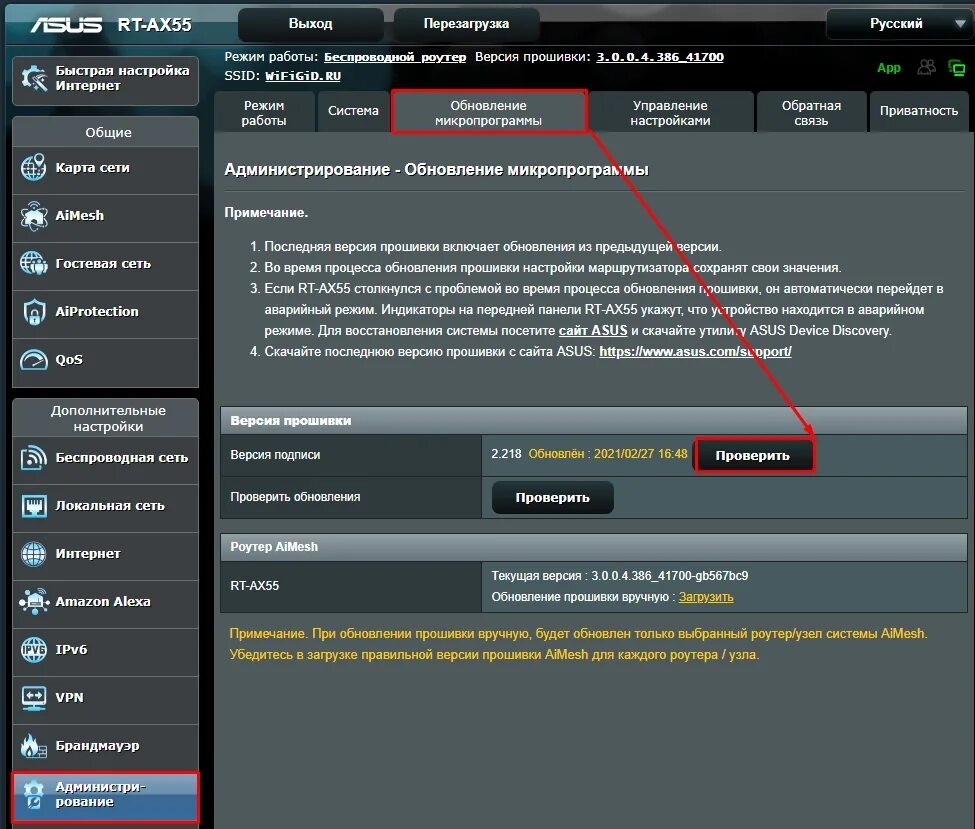Open Брандмауэр firewall flame icon
Screen dimensions: 975x829
click(x=34, y=746)
